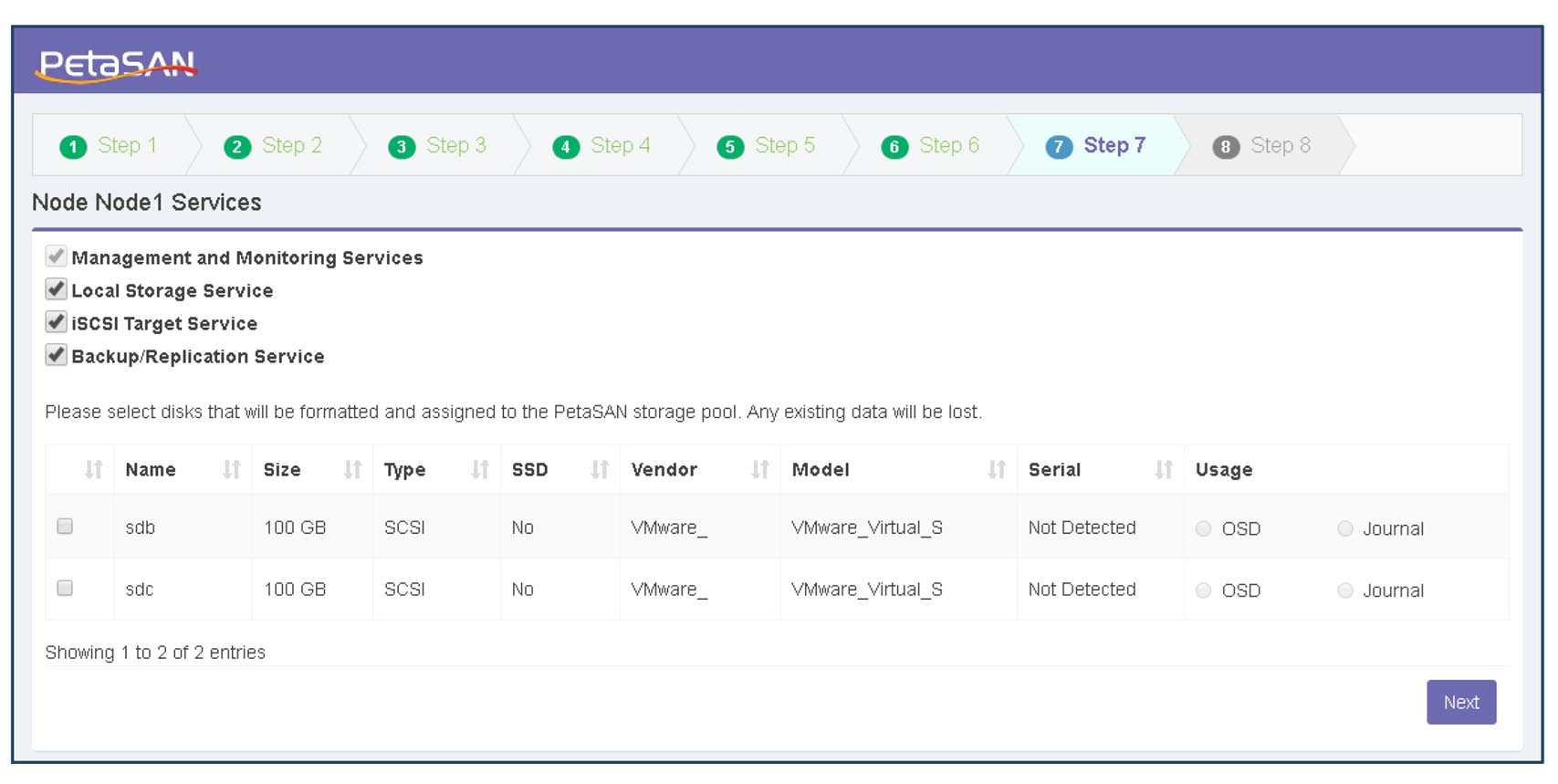
Task: Click the sdc disk name cell
Action: [x=140, y=590]
